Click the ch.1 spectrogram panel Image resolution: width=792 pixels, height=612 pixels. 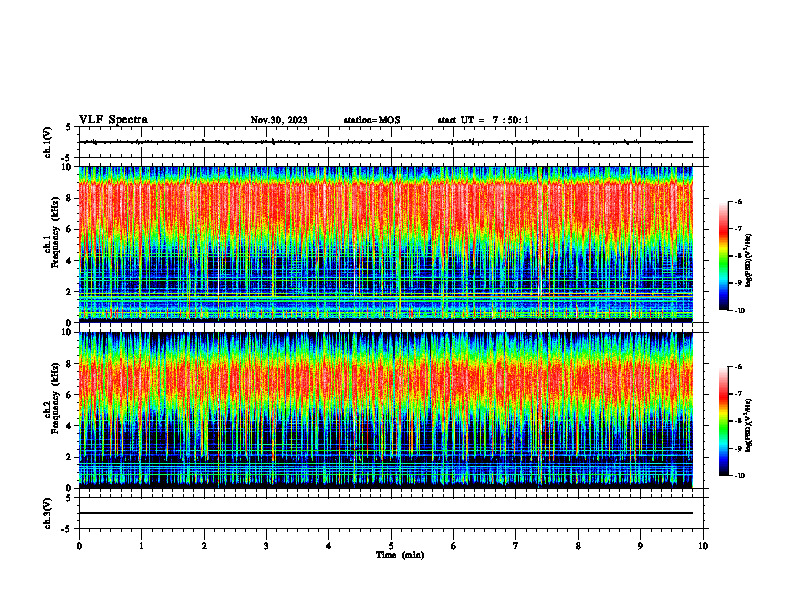386,244
